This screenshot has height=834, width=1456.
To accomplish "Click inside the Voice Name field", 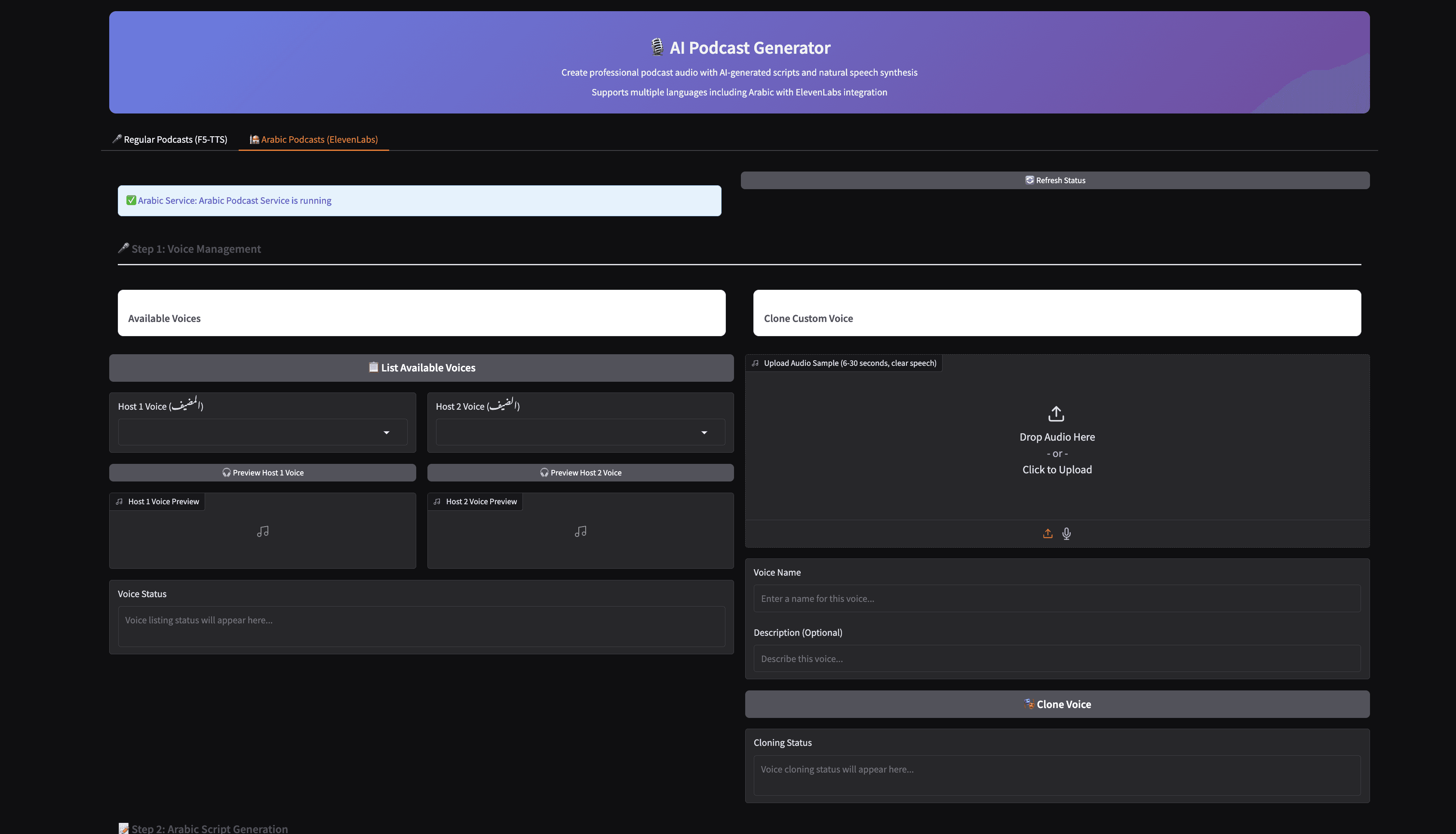I will click(x=1057, y=598).
